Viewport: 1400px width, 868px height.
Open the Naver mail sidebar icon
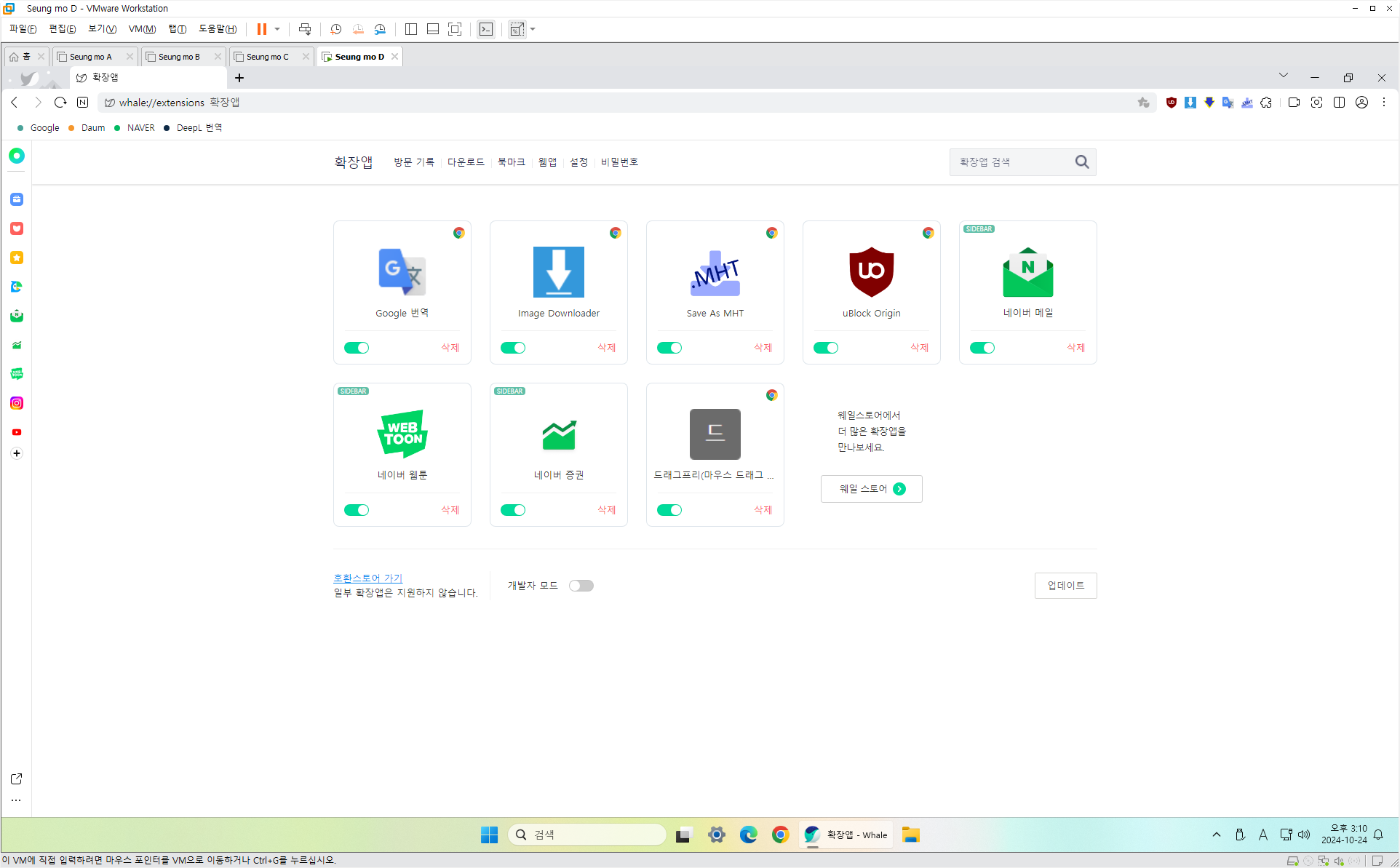[x=17, y=316]
